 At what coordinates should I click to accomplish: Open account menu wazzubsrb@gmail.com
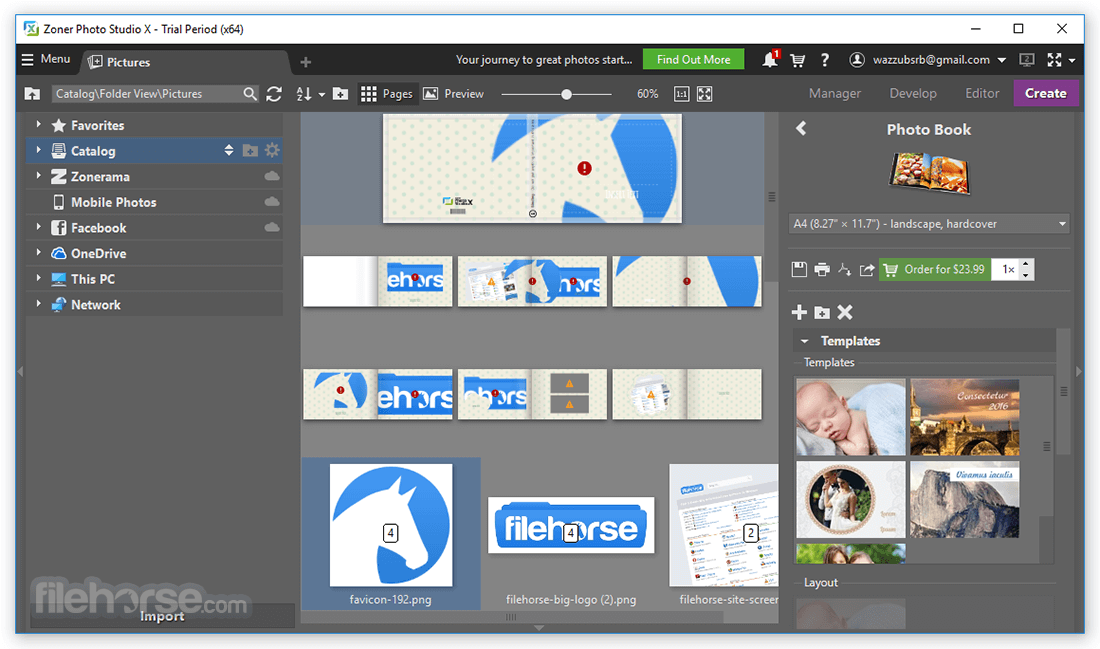(927, 60)
